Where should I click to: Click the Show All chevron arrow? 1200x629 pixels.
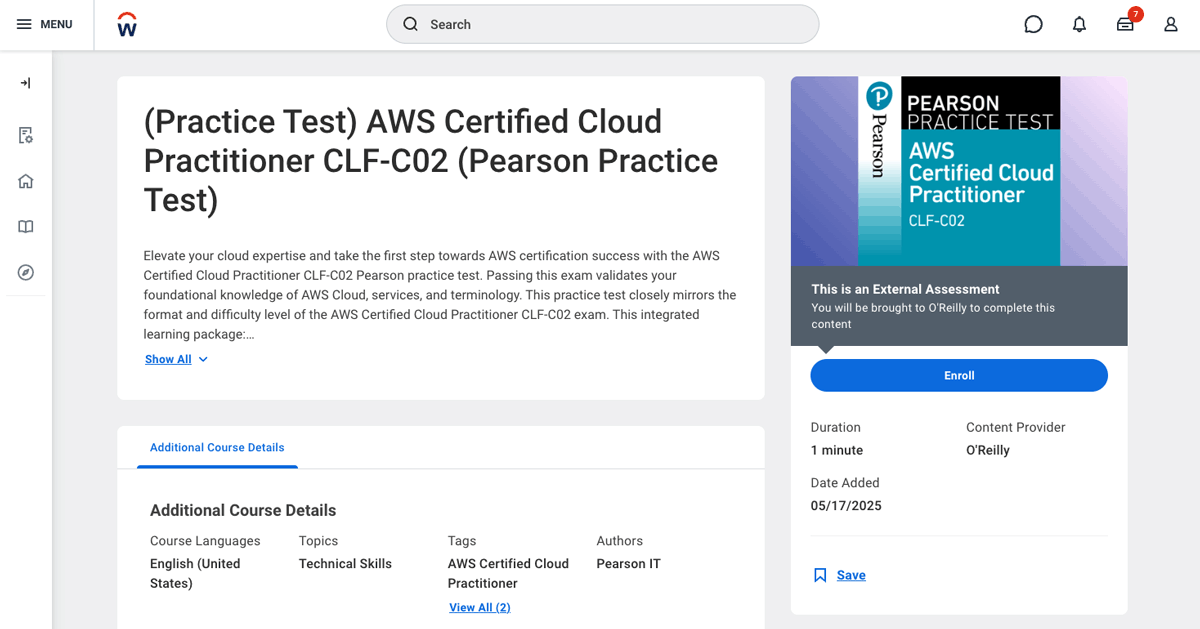pyautogui.click(x=203, y=359)
